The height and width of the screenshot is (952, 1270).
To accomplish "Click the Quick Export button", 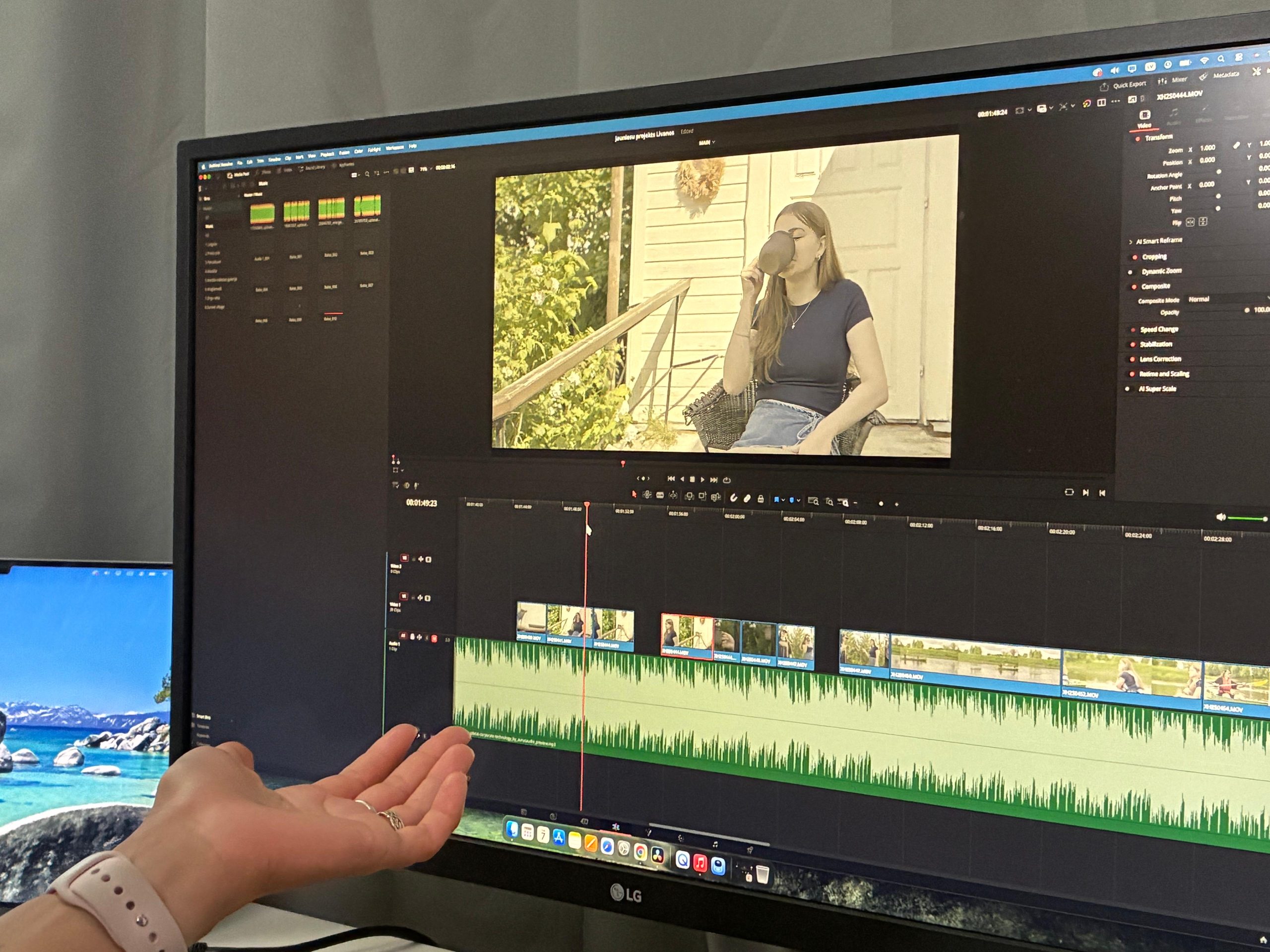I will coord(1124,86).
